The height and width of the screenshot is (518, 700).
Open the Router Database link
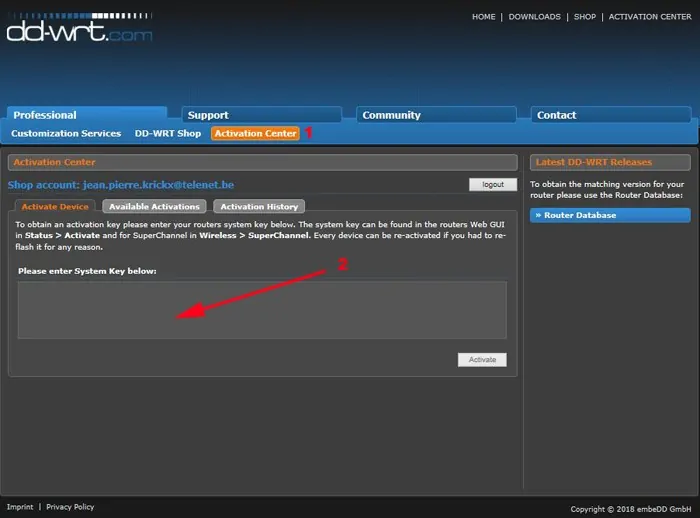610,215
